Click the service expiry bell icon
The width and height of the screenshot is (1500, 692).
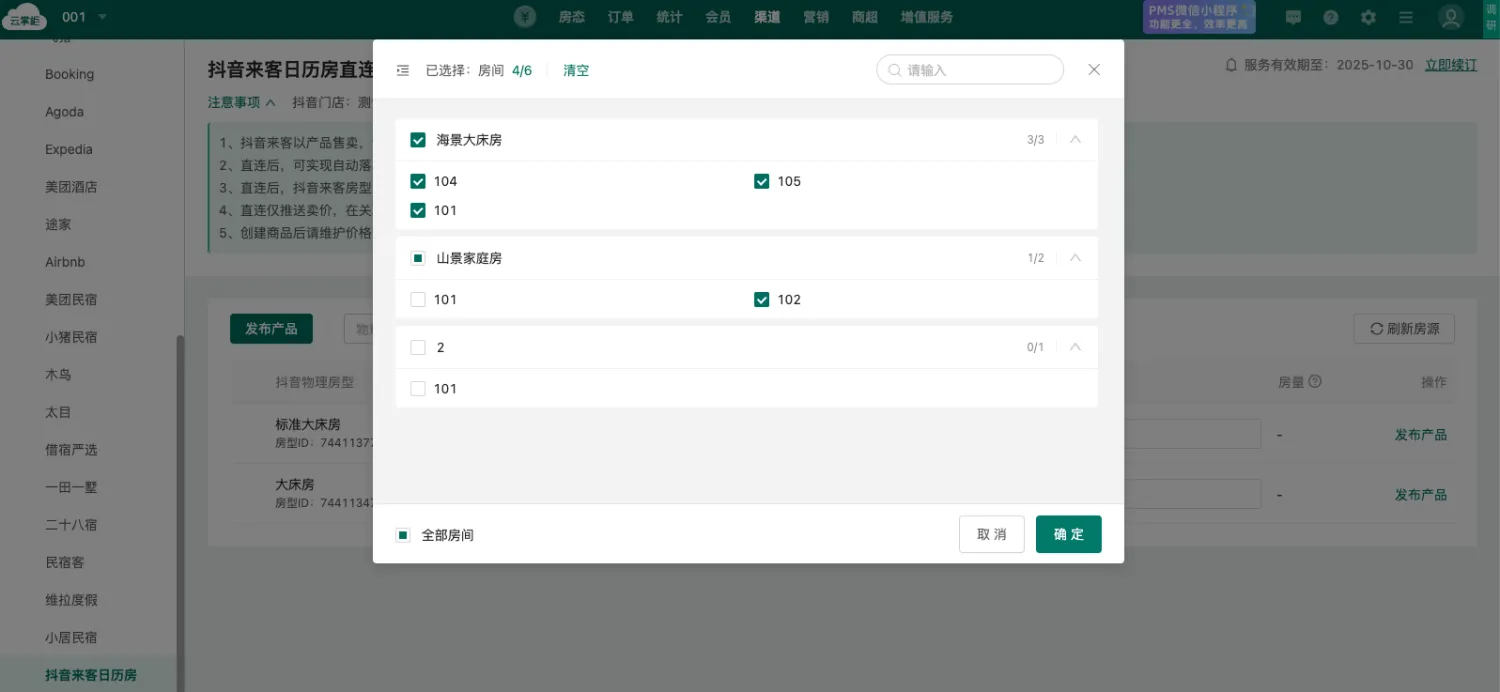[1232, 65]
